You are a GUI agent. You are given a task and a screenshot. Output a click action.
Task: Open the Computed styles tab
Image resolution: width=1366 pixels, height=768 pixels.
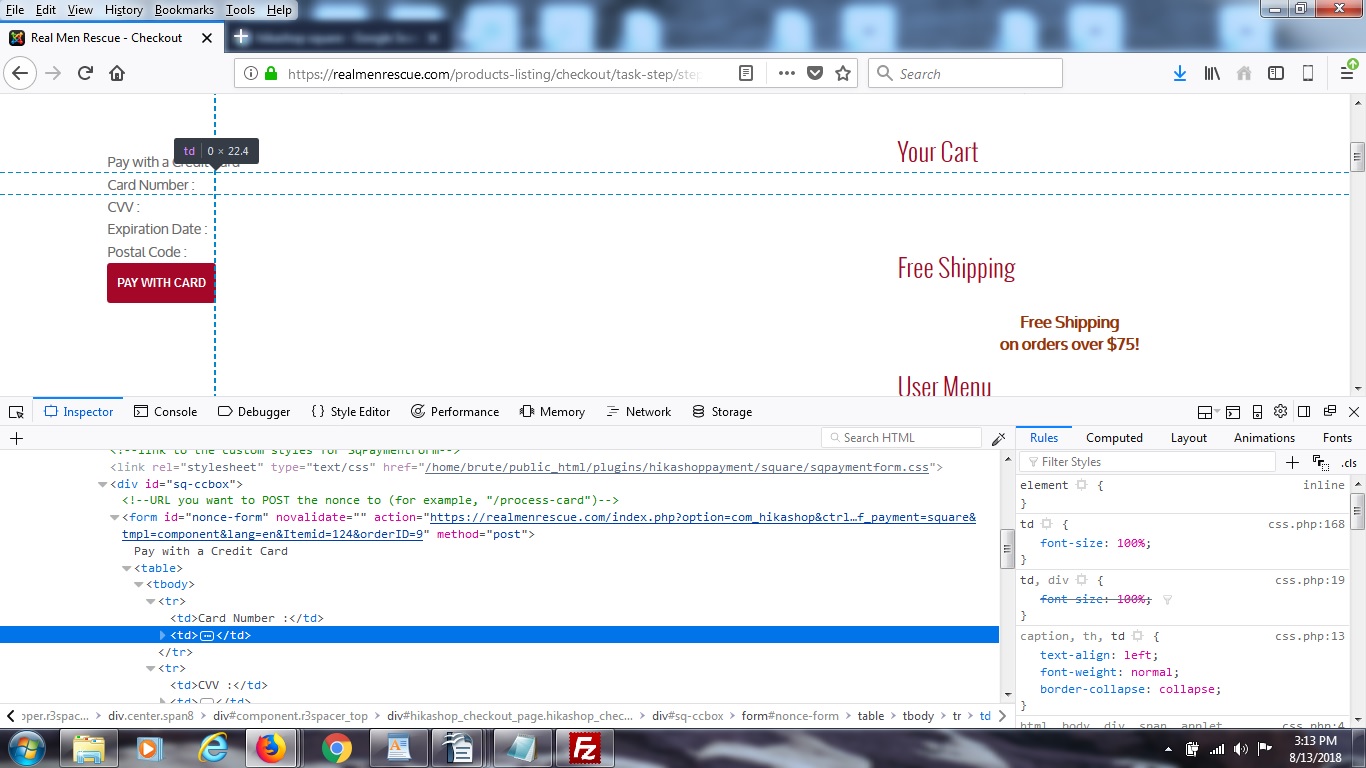click(1114, 438)
